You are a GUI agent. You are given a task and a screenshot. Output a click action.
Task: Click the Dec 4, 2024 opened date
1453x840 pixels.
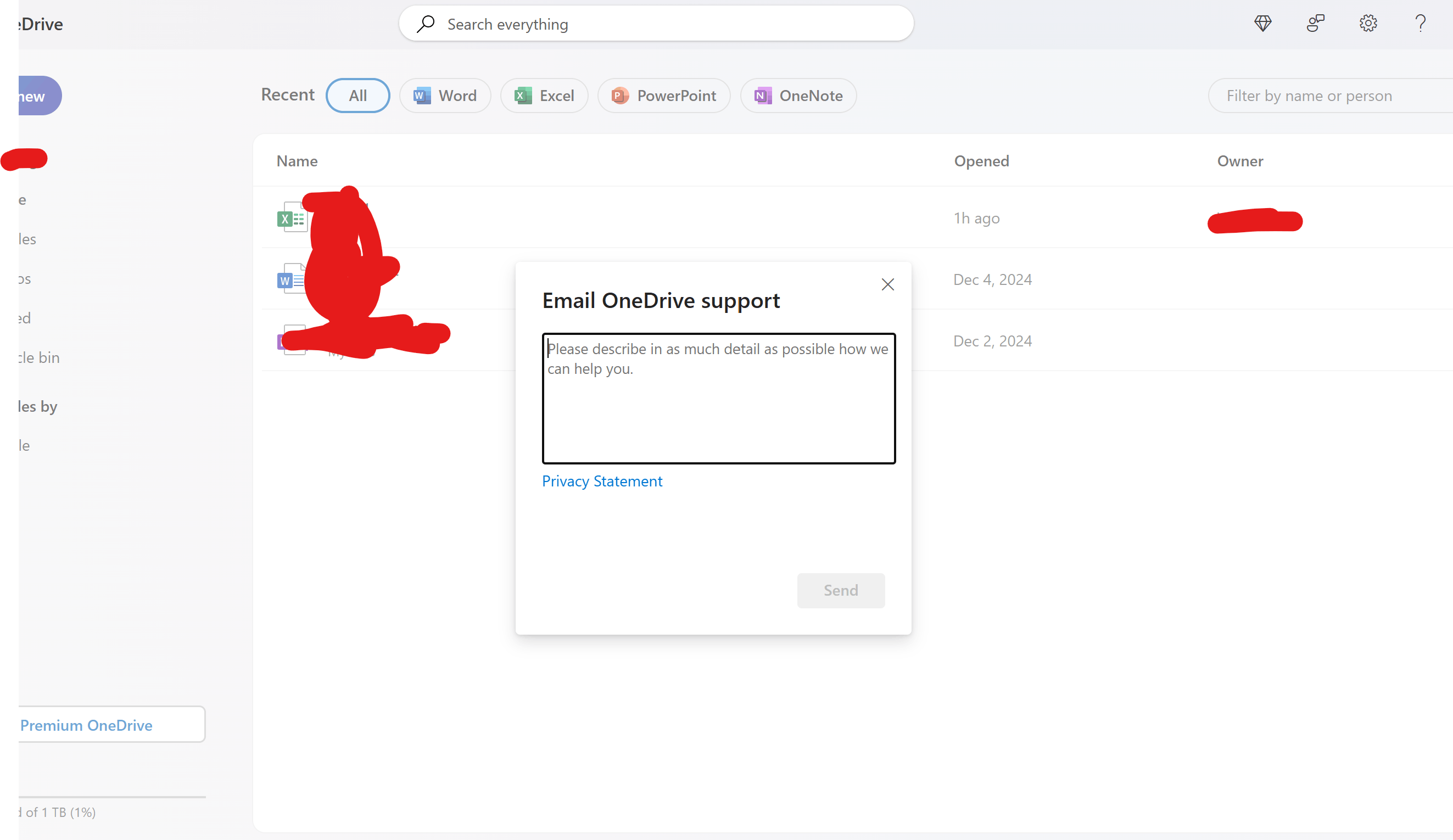[x=992, y=279]
